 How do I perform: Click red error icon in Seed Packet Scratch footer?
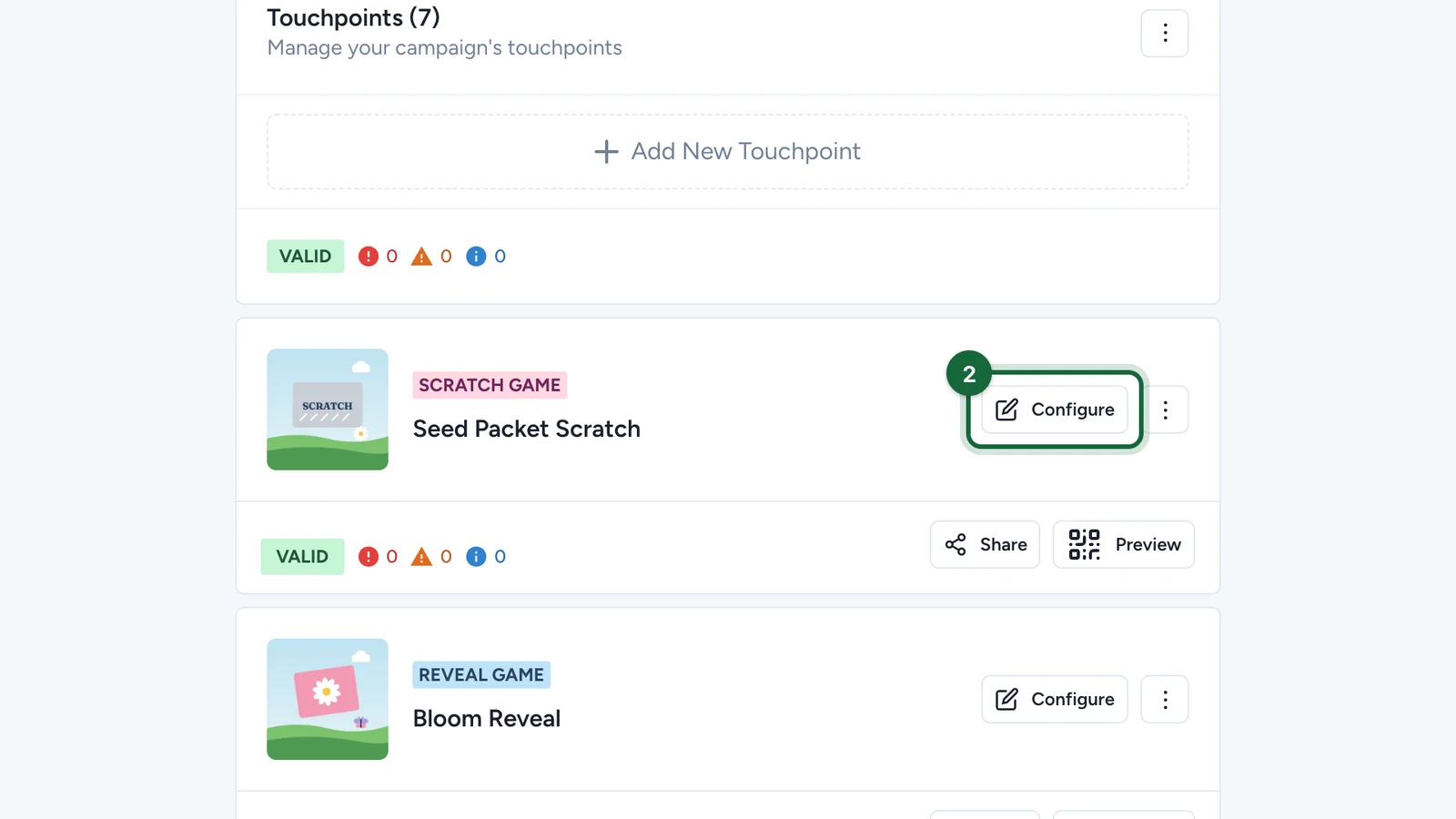(368, 557)
